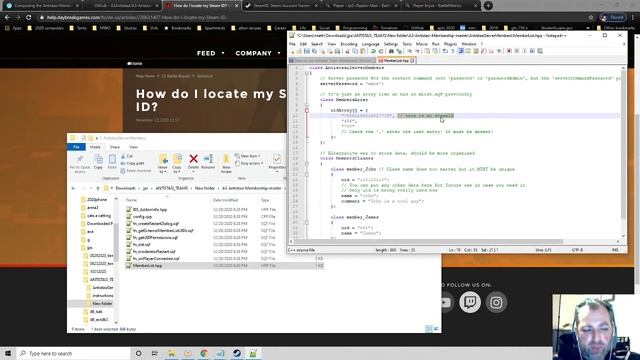The width and height of the screenshot is (640, 360).
Task: Open Explorer Share ribbon tab
Action: 115,147
